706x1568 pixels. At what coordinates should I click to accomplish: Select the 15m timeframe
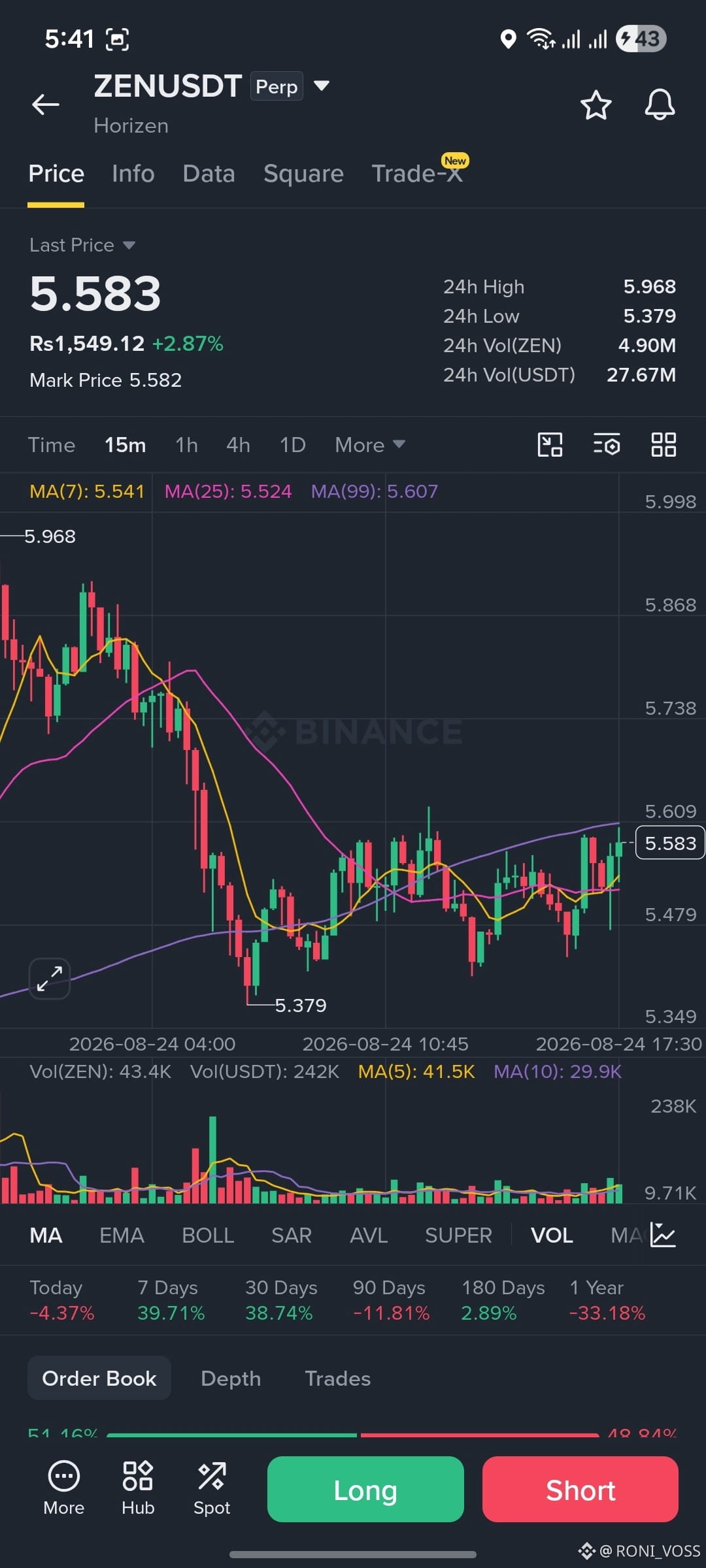point(126,445)
